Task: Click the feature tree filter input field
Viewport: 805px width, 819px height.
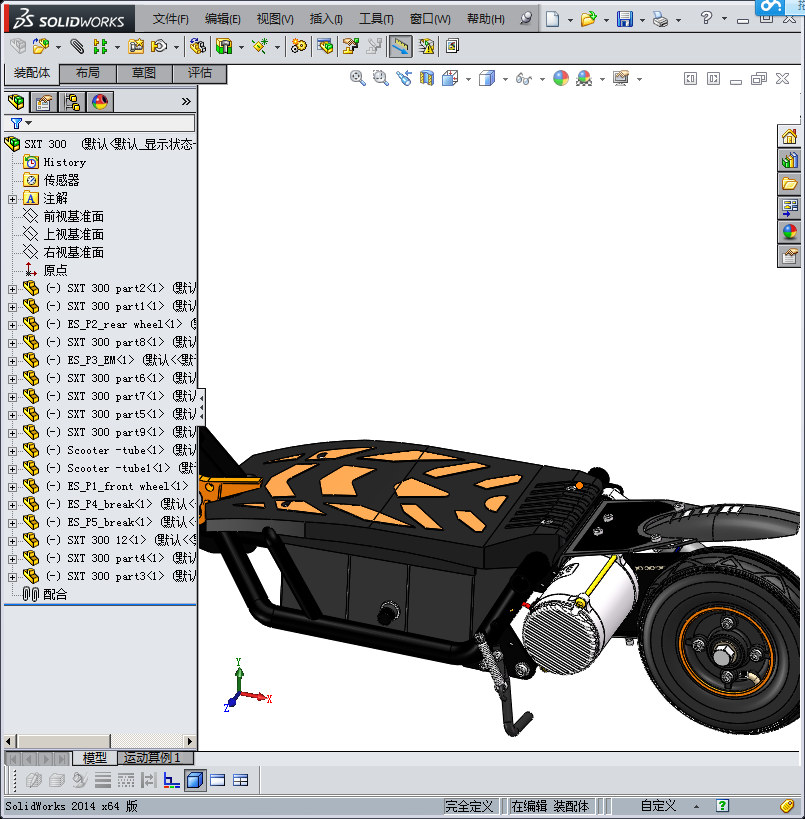Action: coord(99,123)
